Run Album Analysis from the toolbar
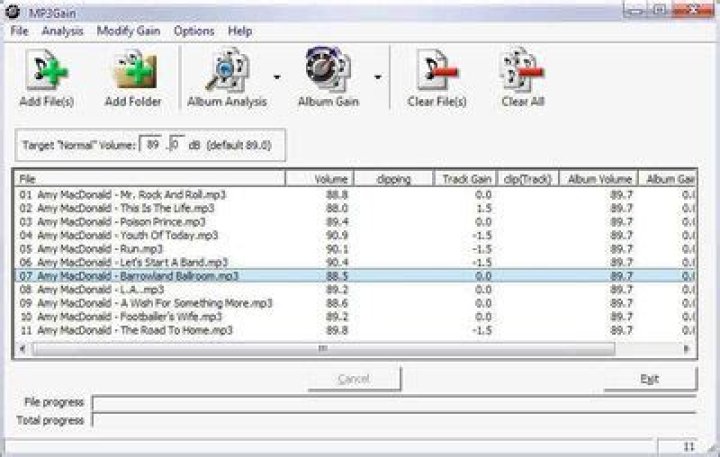Viewport: 720px width, 457px height. (x=227, y=79)
